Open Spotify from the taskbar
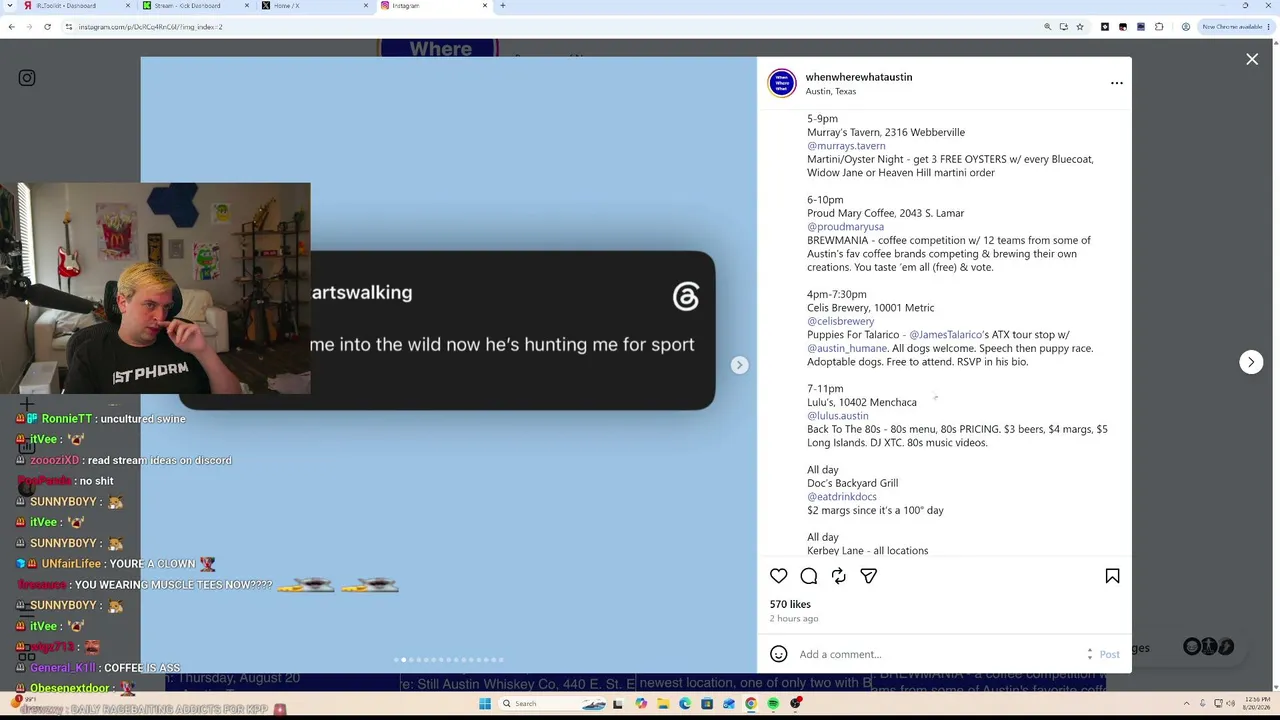Image resolution: width=1280 pixels, height=720 pixels. pyautogui.click(x=773, y=704)
